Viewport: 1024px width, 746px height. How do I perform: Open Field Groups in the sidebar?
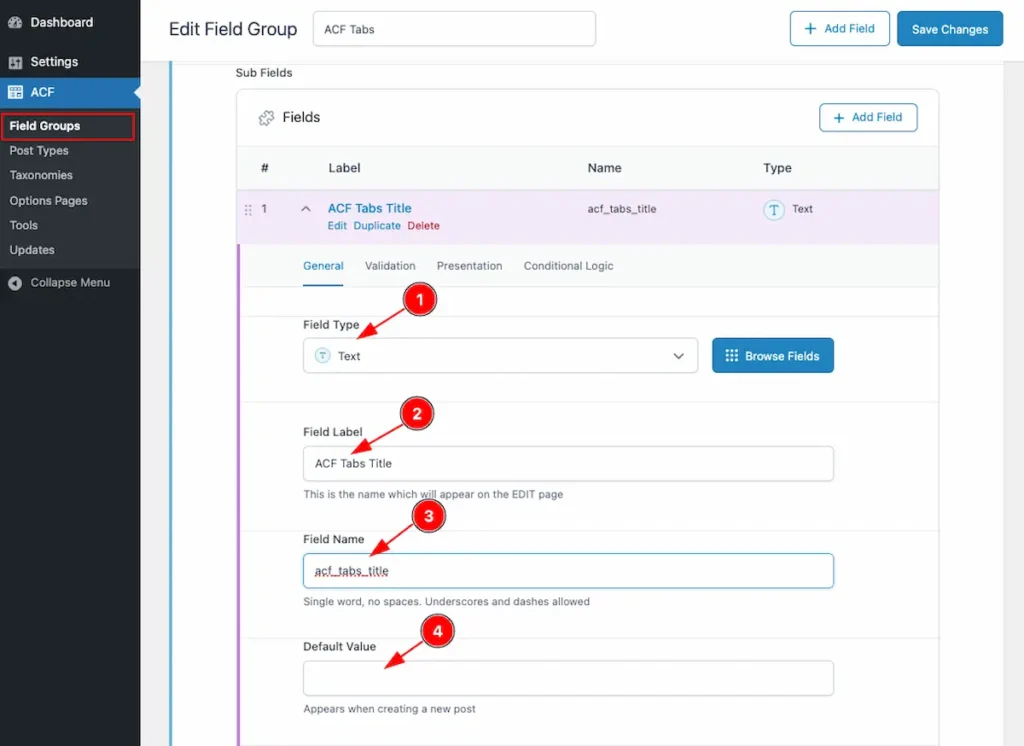click(x=45, y=126)
